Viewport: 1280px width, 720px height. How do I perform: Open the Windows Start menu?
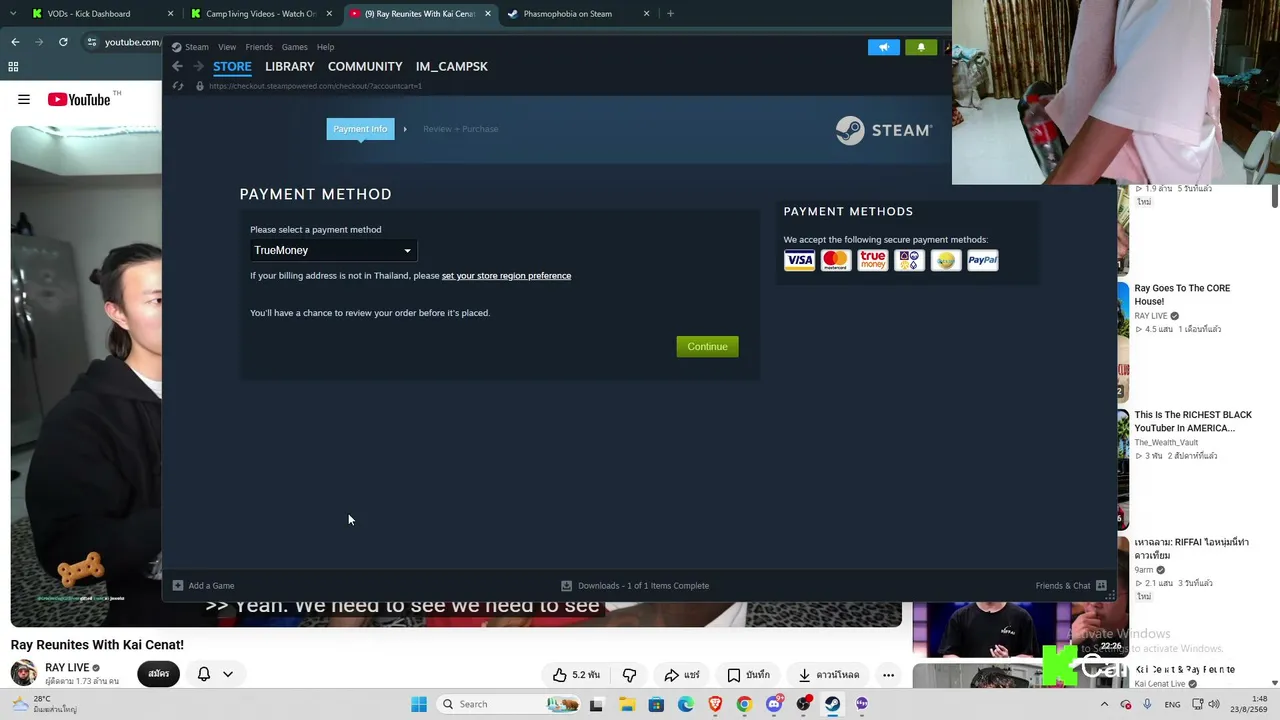tap(418, 704)
